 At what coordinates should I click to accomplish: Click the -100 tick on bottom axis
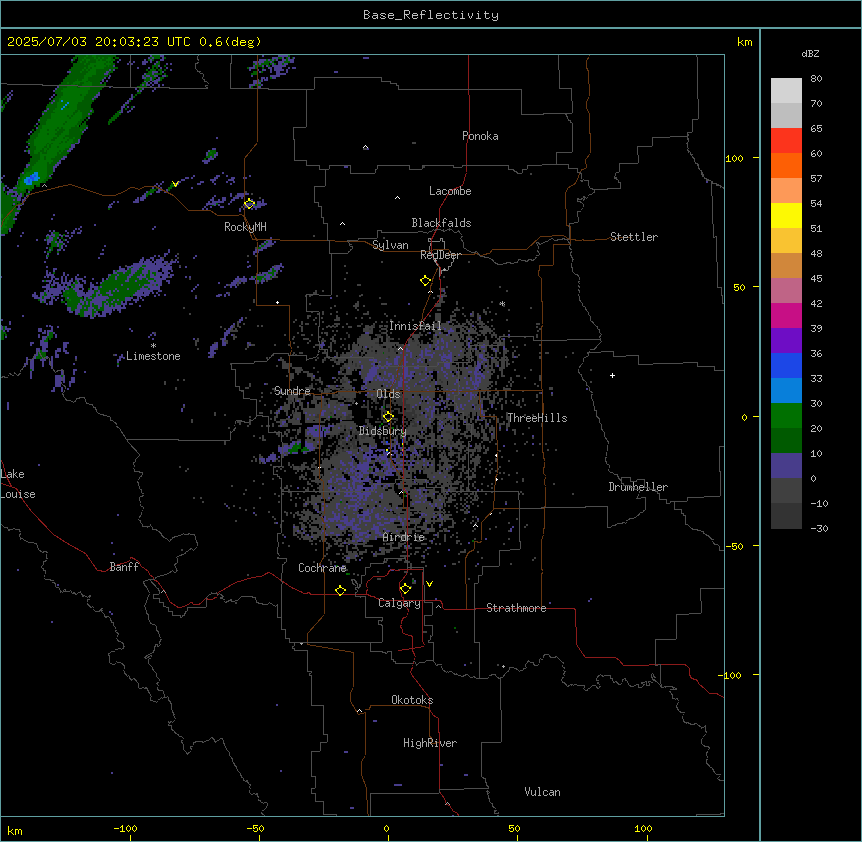click(x=125, y=828)
